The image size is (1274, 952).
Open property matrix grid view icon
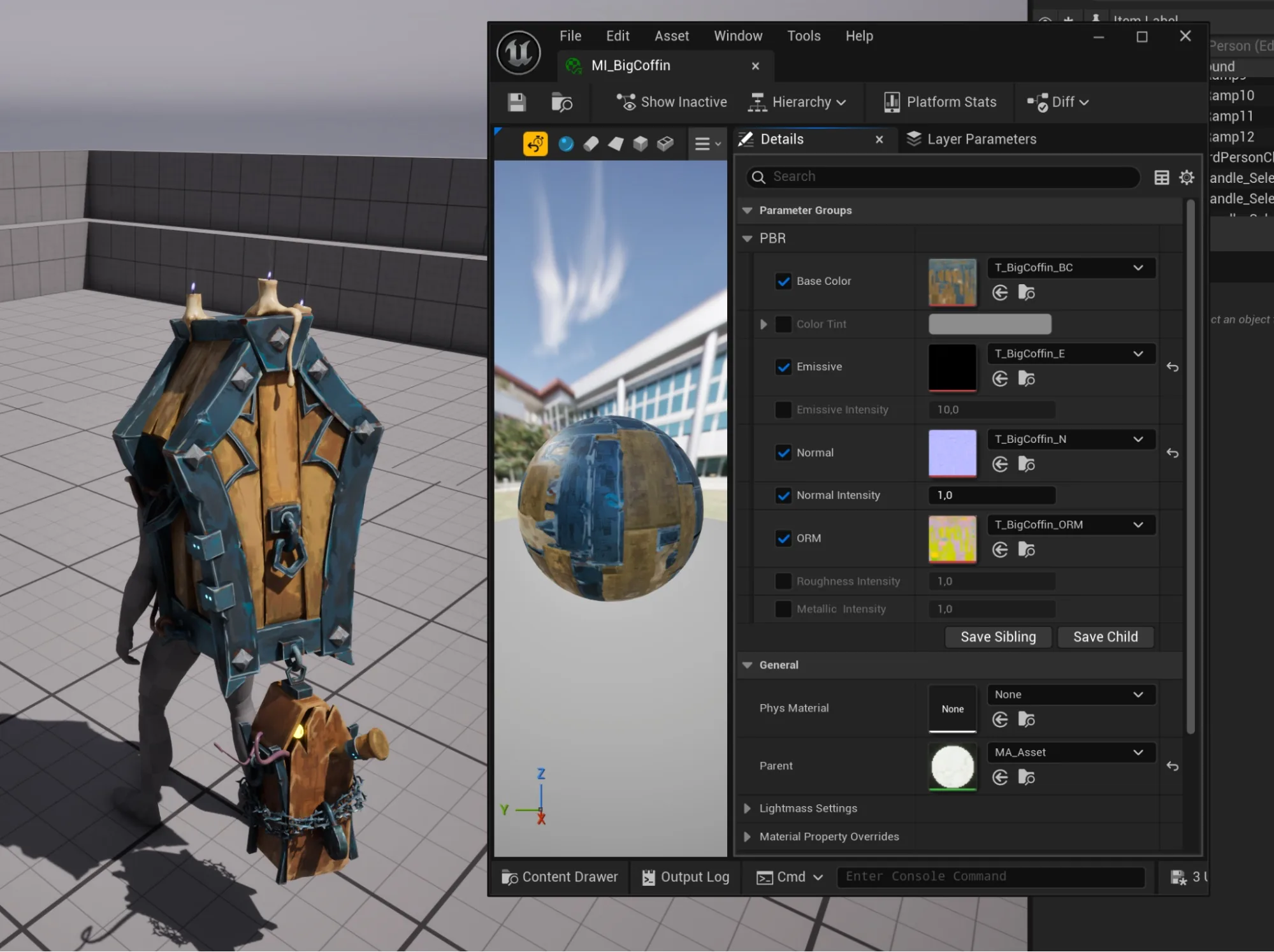click(1161, 178)
